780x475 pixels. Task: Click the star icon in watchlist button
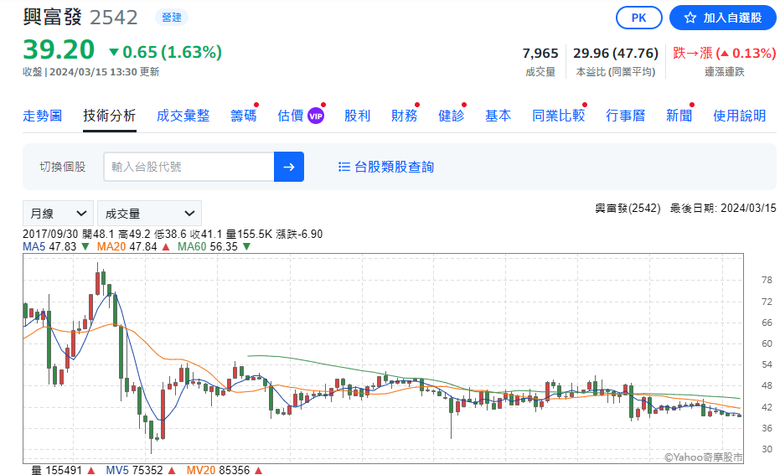tap(690, 18)
